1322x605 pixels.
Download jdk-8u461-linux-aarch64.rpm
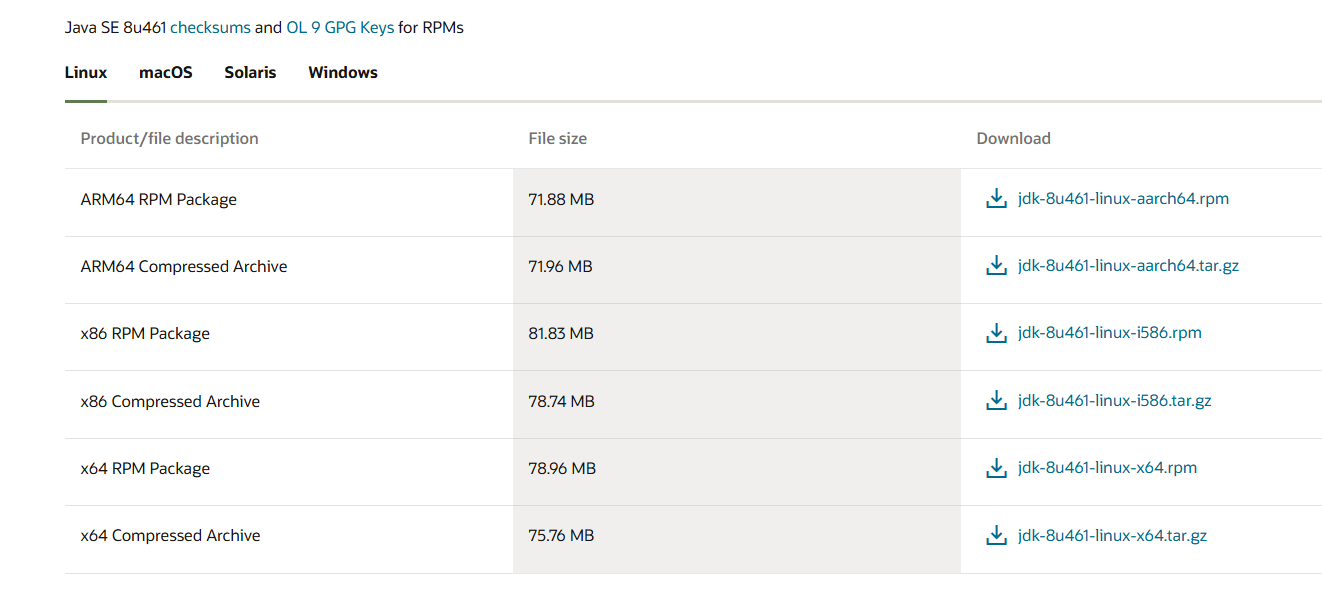[x=1123, y=198]
